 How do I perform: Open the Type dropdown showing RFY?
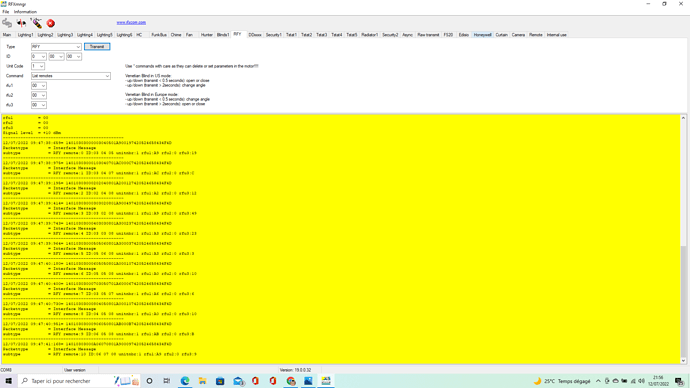tap(56, 47)
